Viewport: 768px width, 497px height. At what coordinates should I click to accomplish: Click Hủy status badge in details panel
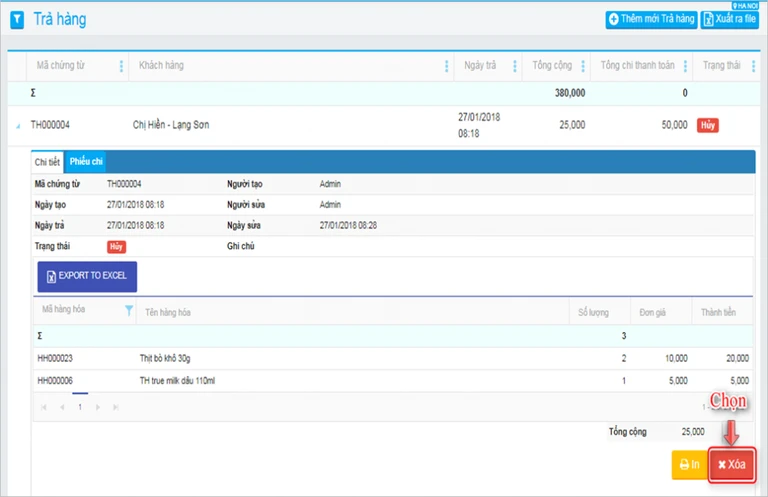tap(117, 247)
